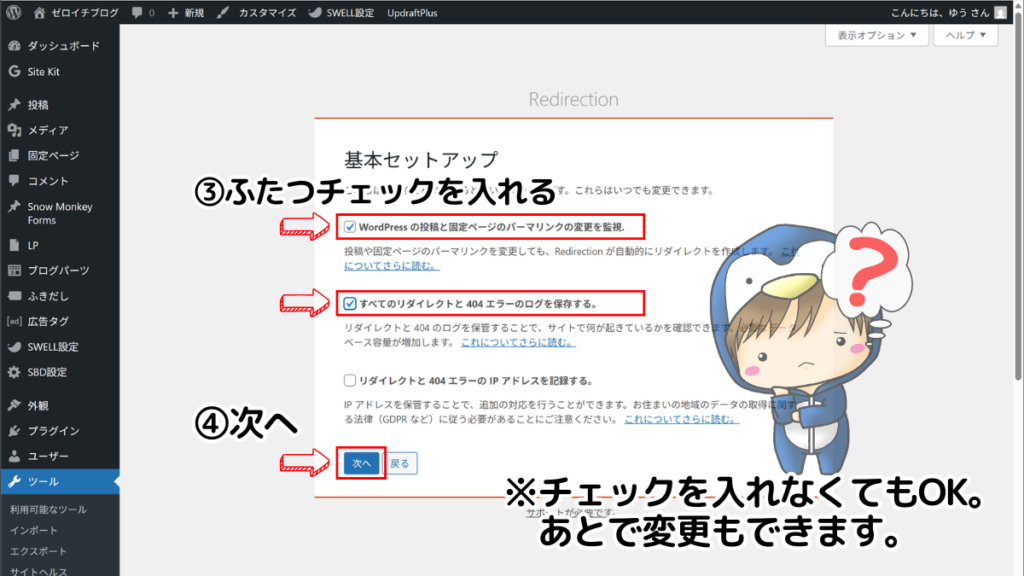Screen dimensions: 1024x576
Task: Click the コメント bubble icon in sidebar
Action: [14, 181]
